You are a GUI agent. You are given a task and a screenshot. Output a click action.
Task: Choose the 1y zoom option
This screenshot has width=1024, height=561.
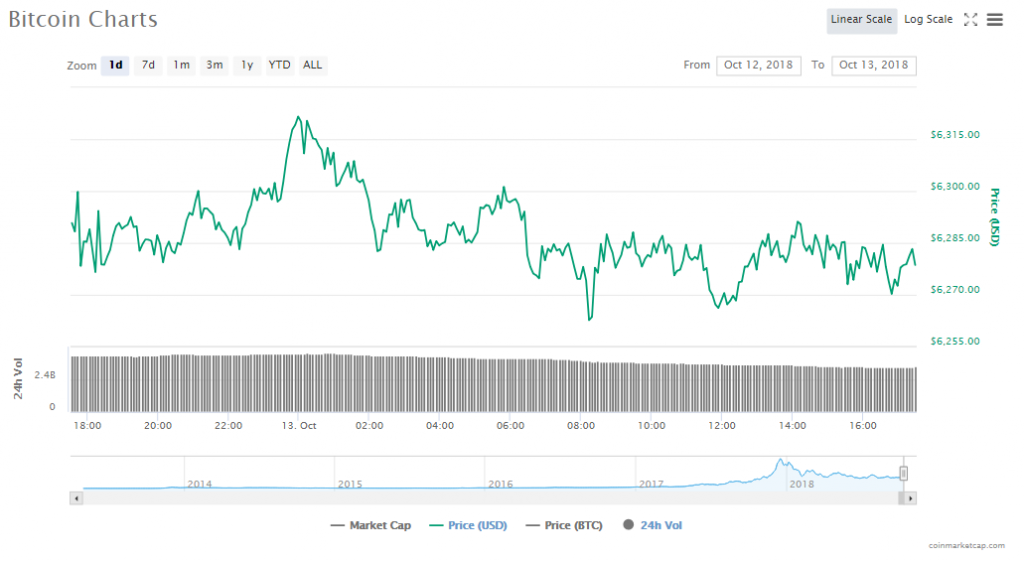(x=247, y=65)
